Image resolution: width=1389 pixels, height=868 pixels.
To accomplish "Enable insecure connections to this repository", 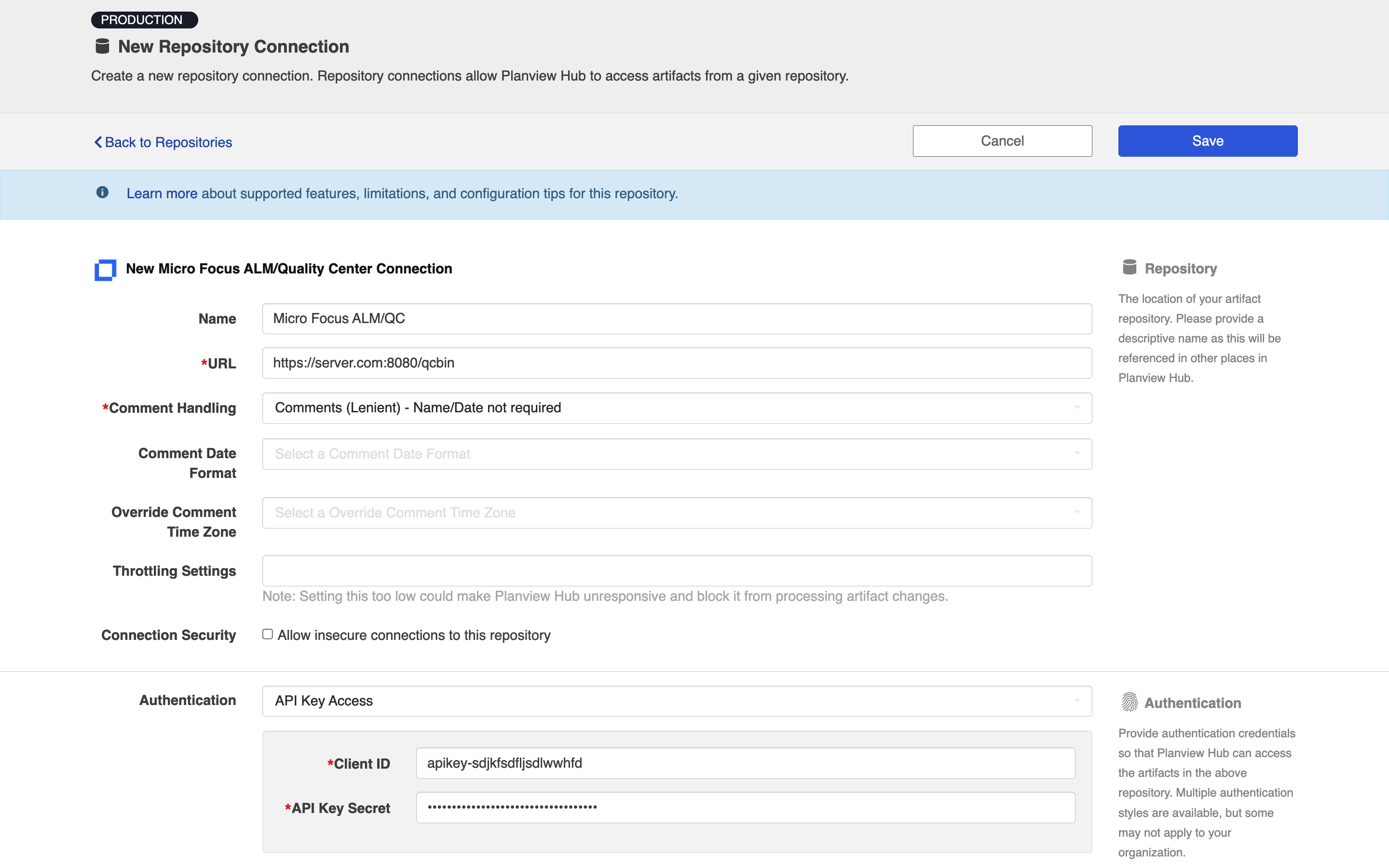I will [267, 634].
